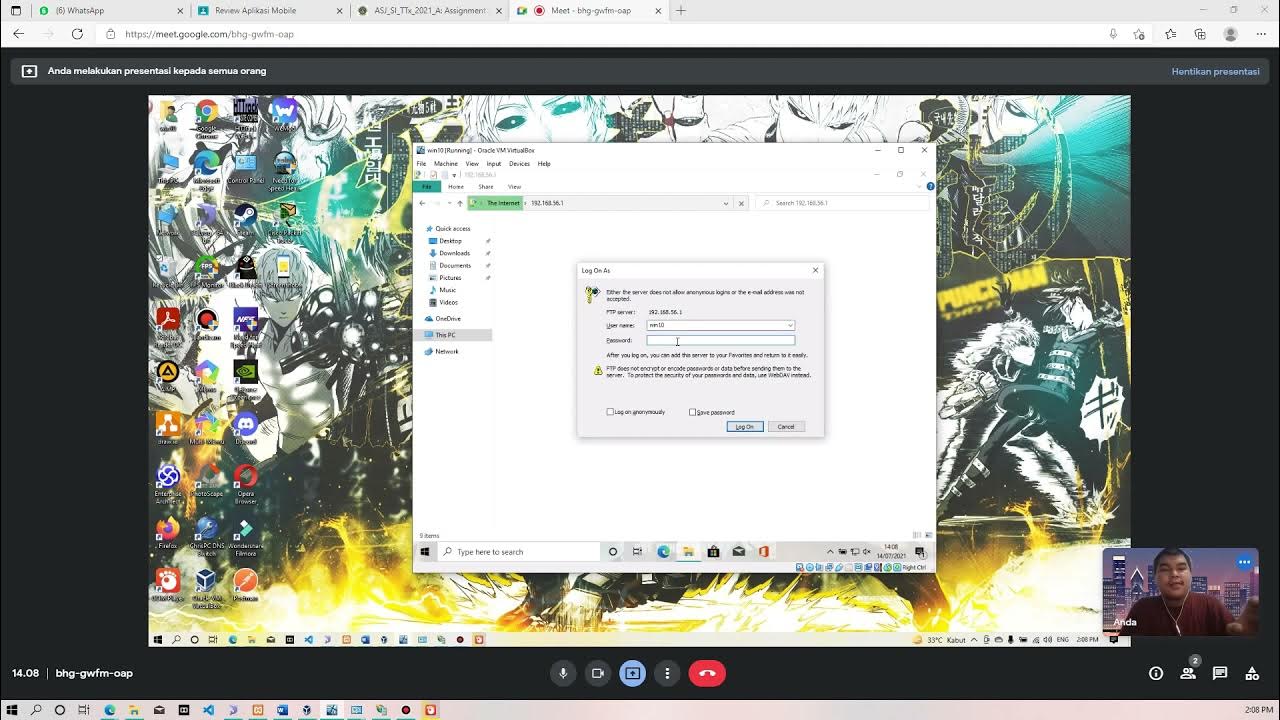Viewport: 1280px width, 720px height.
Task: Turn off camera in Meet controls
Action: pos(598,673)
